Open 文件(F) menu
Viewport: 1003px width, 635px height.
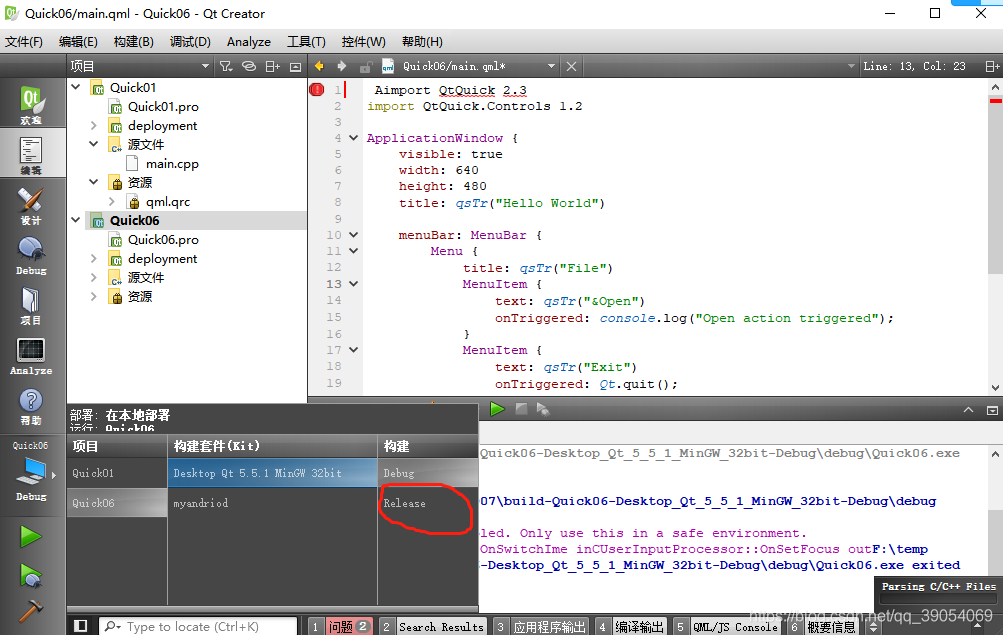click(24, 42)
